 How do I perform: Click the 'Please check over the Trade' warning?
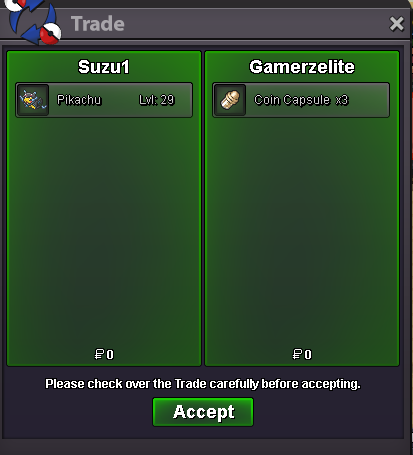(x=203, y=384)
